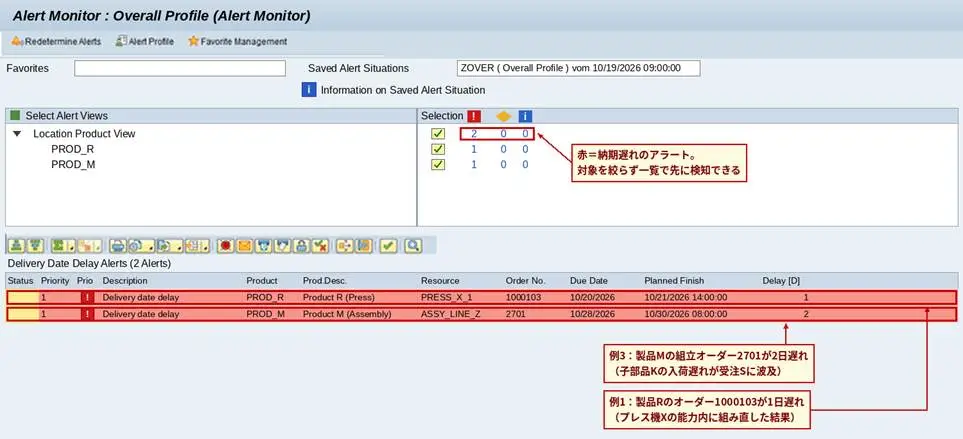Select PROD_M in the alert views tree
963x439 pixels.
point(73,165)
